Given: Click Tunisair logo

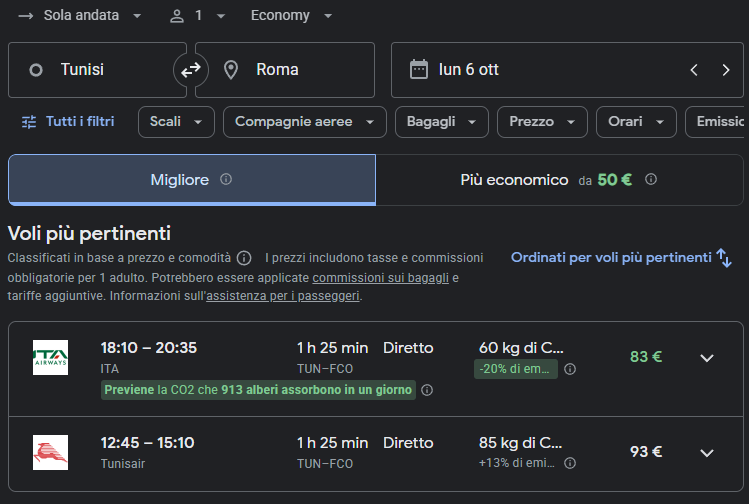Looking at the screenshot, I should tap(50, 452).
